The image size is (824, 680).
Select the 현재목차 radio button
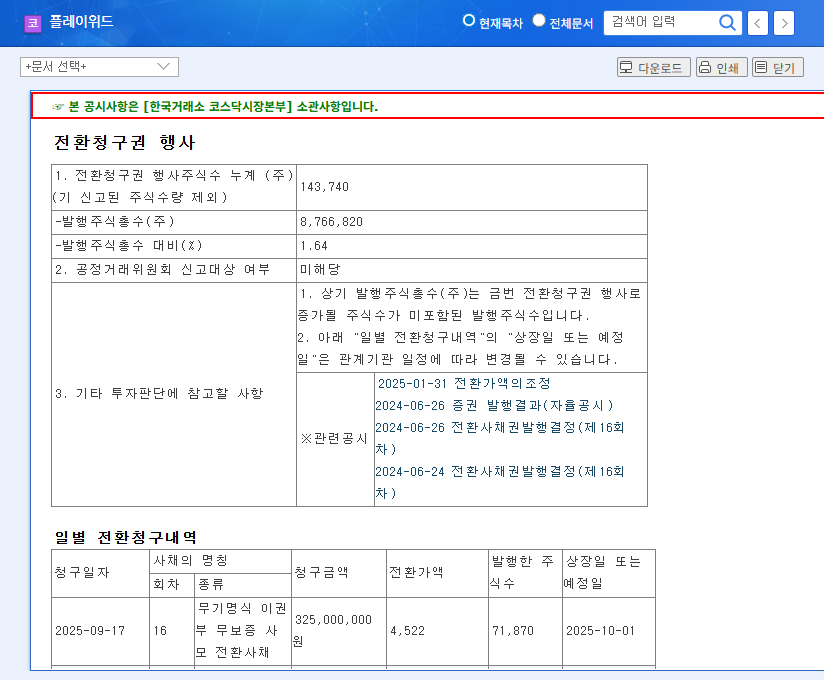[468, 20]
